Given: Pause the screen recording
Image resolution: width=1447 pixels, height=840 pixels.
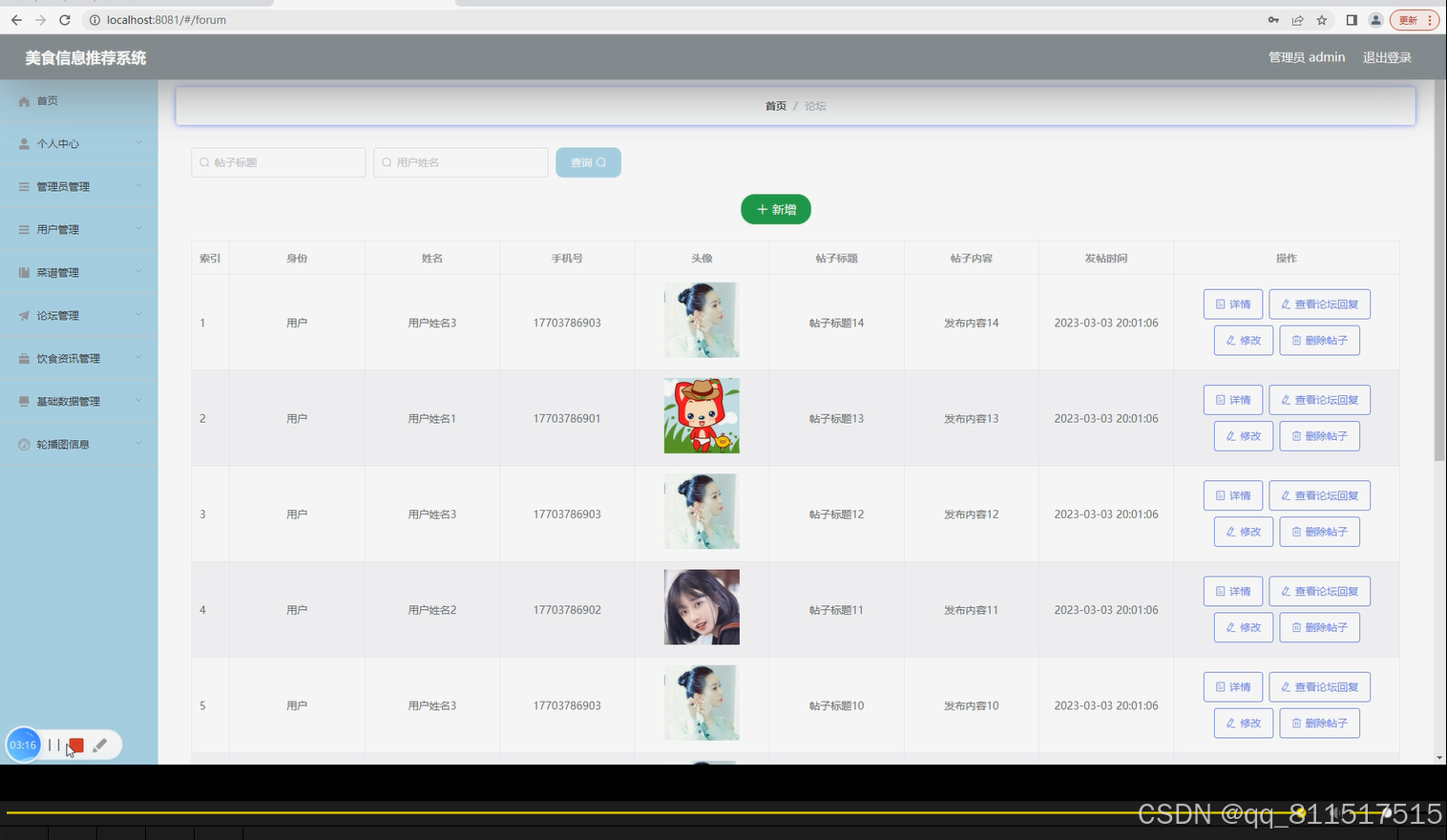Looking at the screenshot, I should pyautogui.click(x=53, y=745).
